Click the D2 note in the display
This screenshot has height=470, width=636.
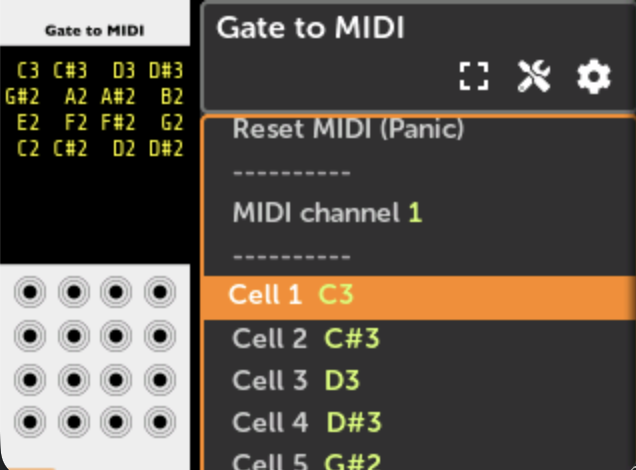coord(124,148)
